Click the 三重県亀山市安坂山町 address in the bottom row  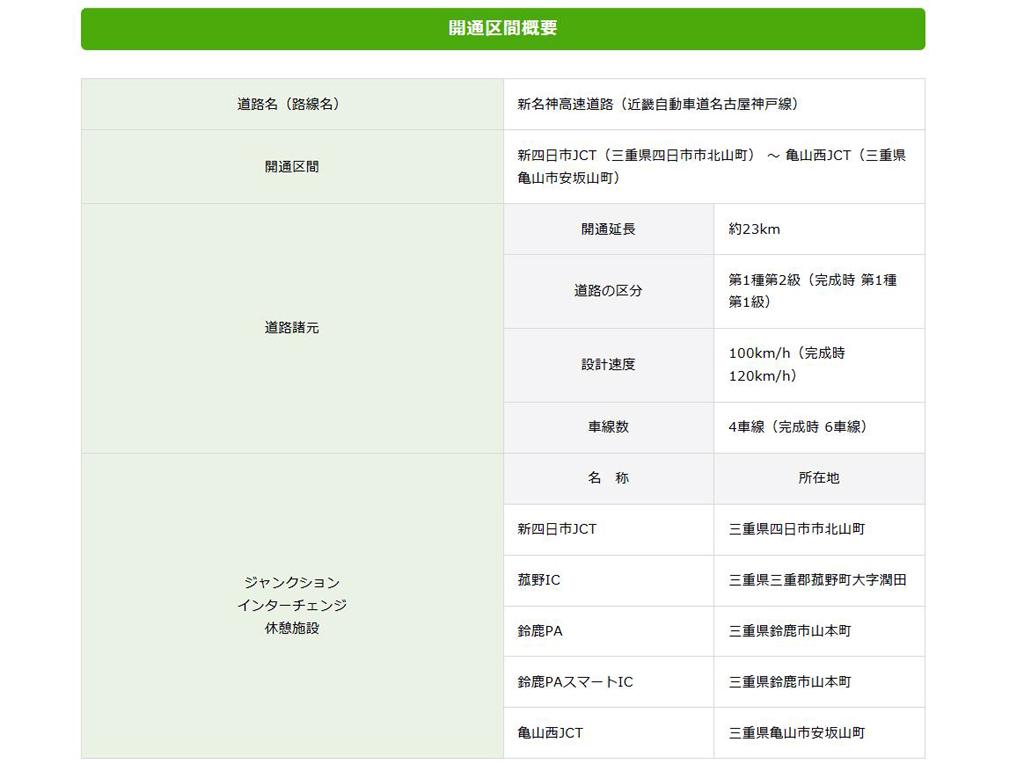[x=796, y=733]
